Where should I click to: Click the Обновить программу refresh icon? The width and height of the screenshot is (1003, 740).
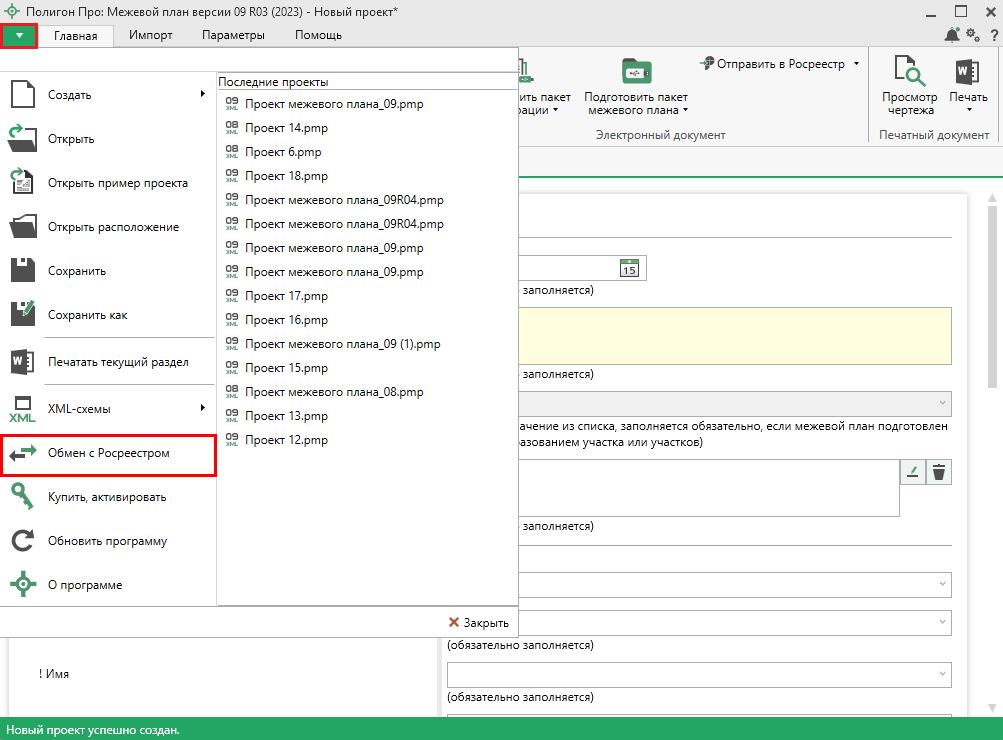click(x=23, y=541)
